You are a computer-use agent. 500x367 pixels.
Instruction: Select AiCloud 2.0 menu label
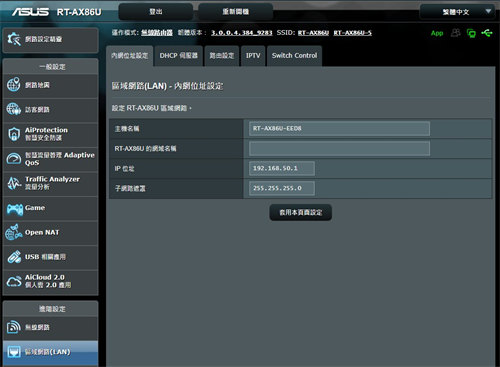click(48, 281)
